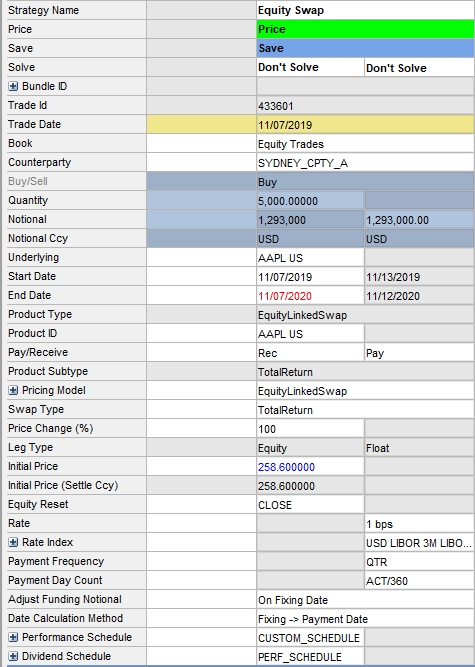Click the green Price button
The width and height of the screenshot is (475, 667).
click(365, 29)
